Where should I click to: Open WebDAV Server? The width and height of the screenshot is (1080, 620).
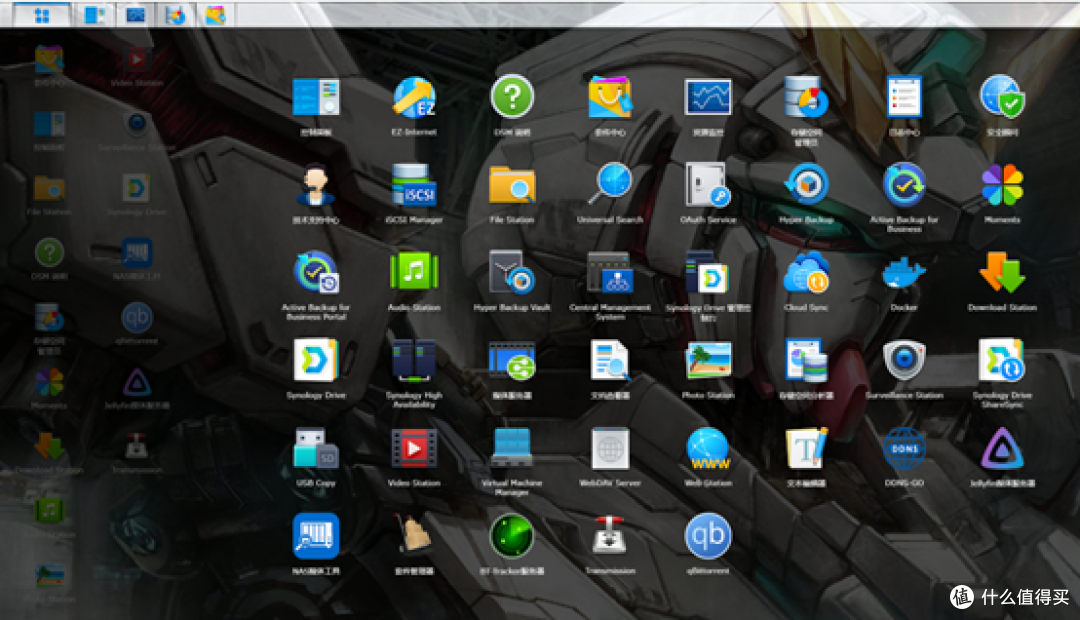point(610,448)
